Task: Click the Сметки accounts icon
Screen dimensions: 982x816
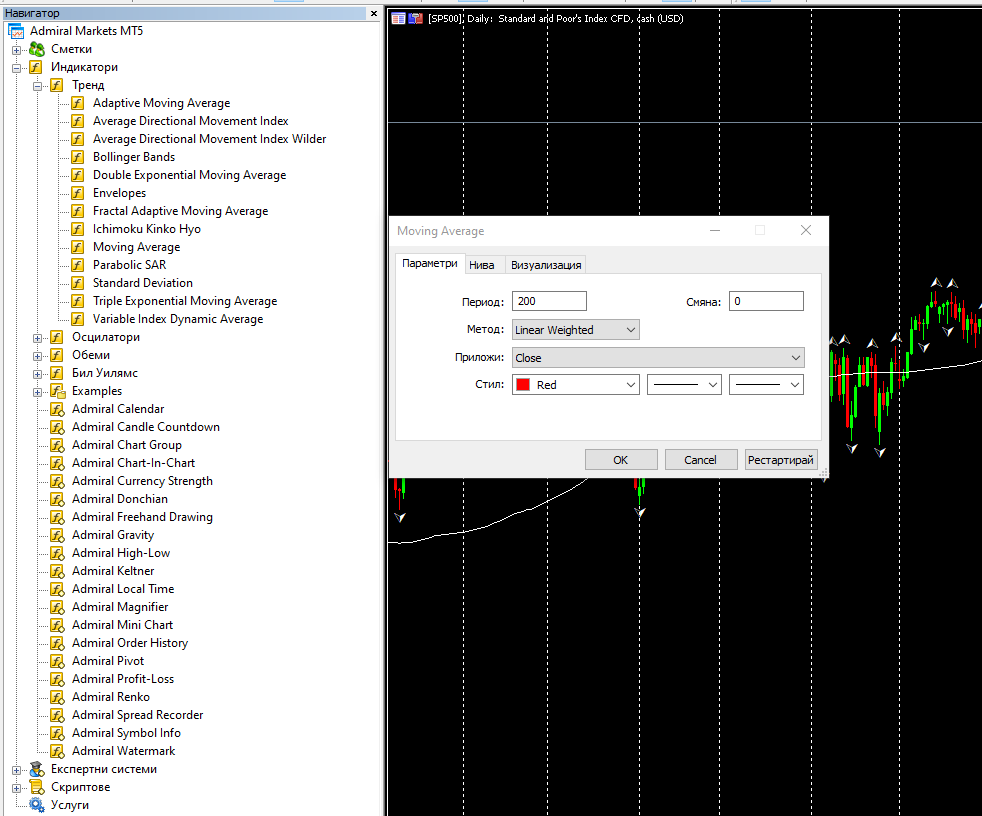Action: click(x=37, y=49)
